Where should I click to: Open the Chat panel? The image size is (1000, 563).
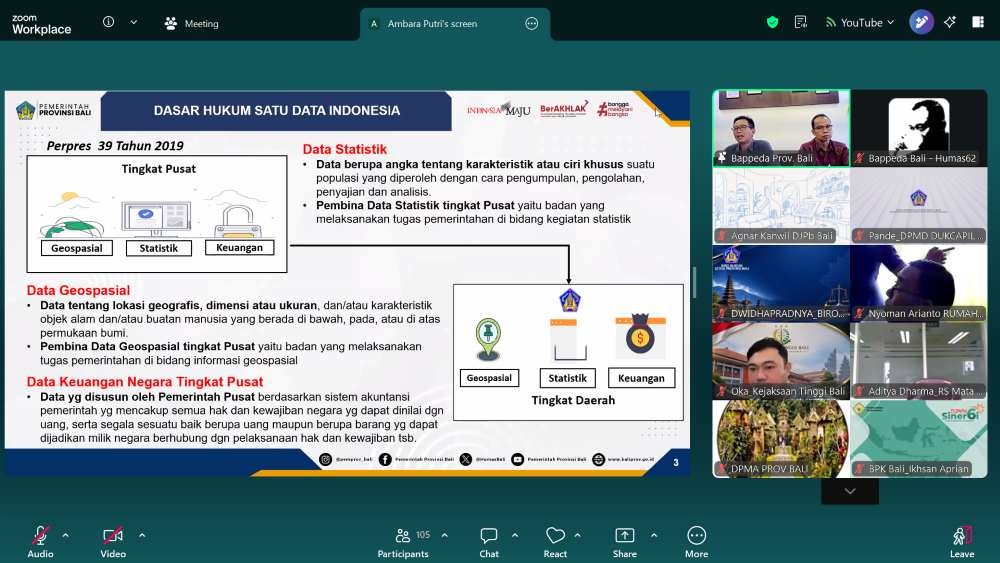[489, 543]
